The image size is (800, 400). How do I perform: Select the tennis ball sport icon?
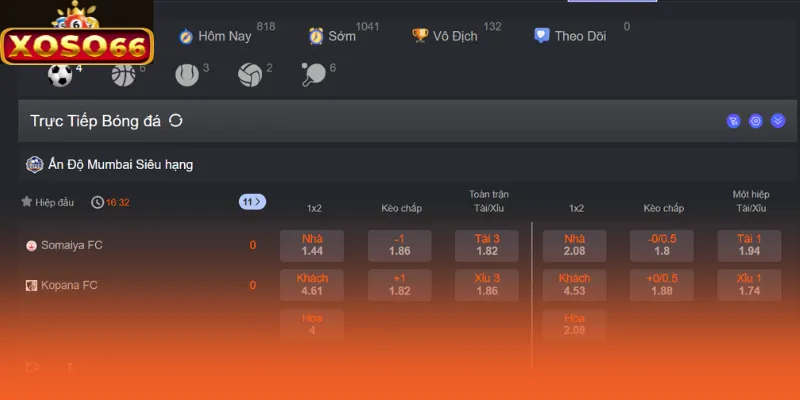pyautogui.click(x=186, y=74)
